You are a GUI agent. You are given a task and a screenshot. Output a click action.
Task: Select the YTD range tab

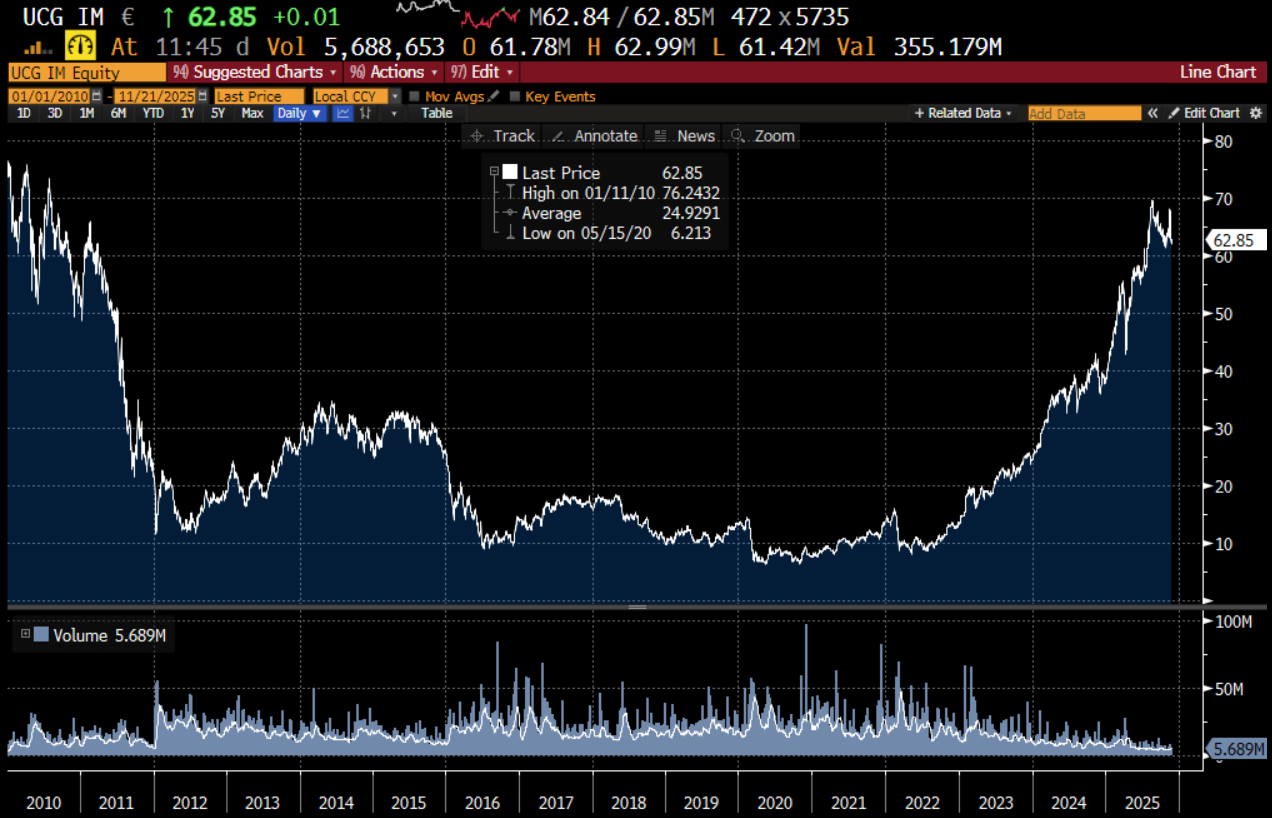point(153,113)
